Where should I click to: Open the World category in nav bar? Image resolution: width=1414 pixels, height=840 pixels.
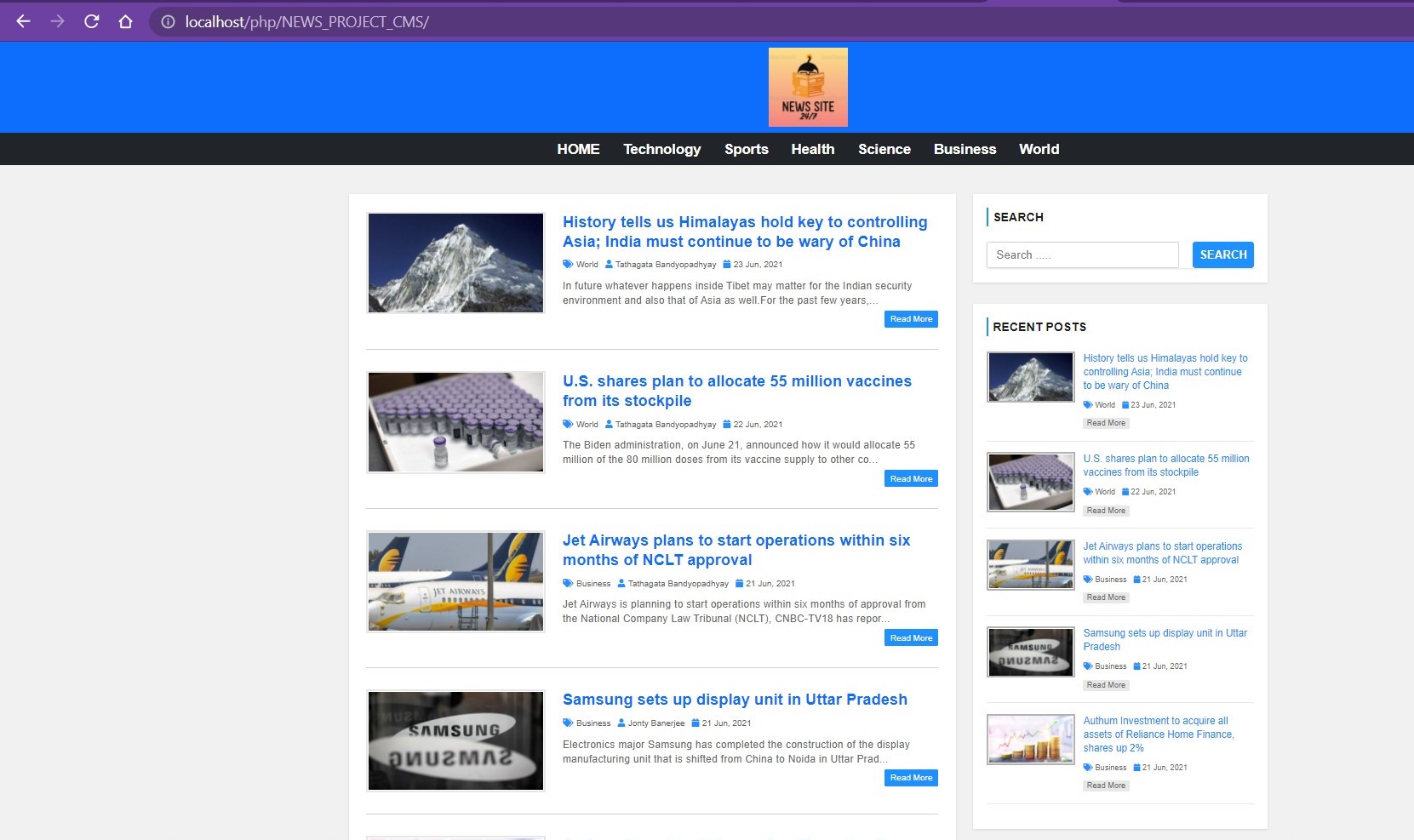click(1039, 149)
